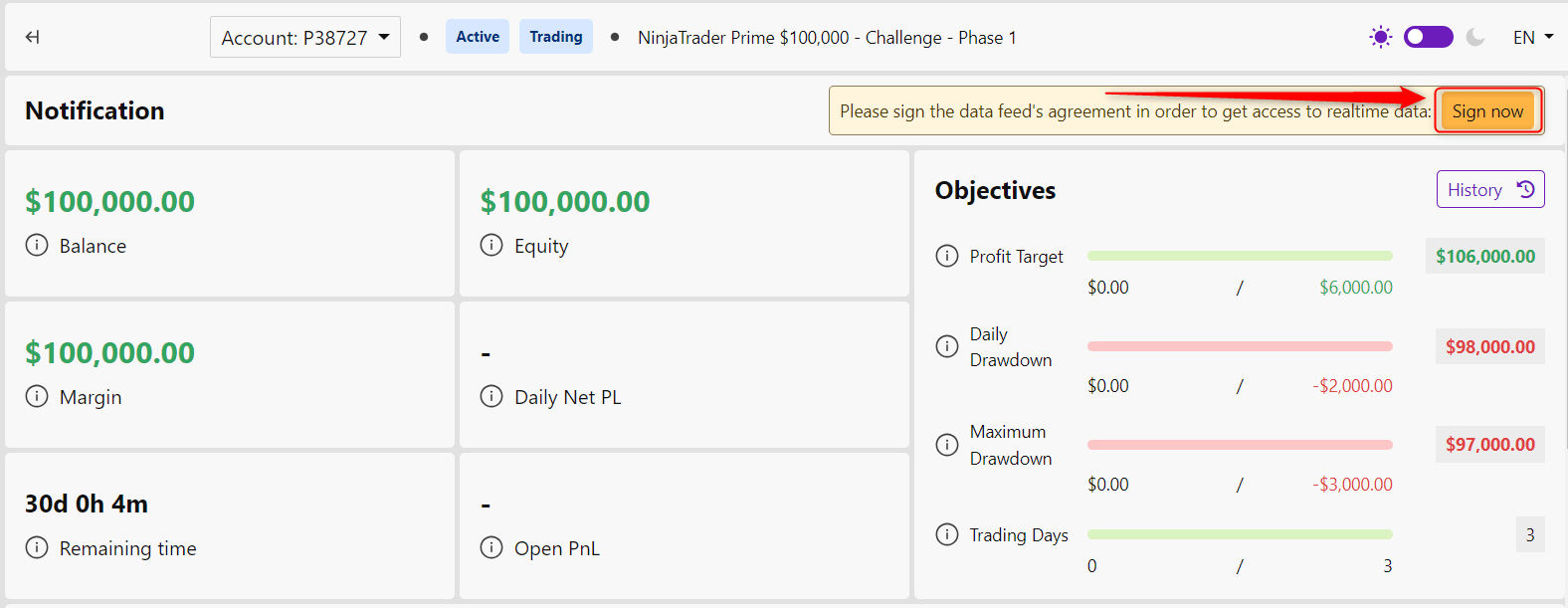
Task: Click the Active status tag
Action: [x=478, y=37]
